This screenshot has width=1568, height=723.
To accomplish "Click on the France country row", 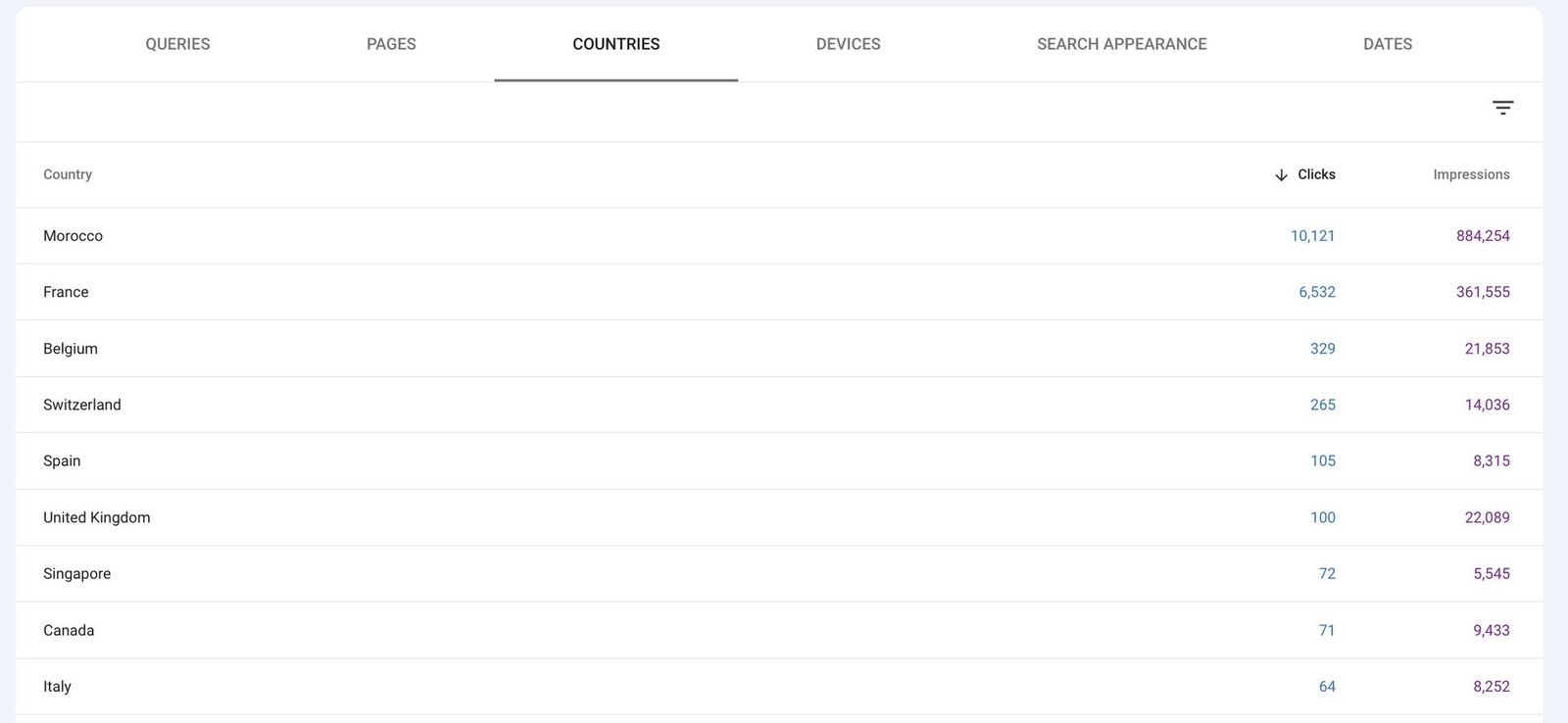I will pos(66,292).
